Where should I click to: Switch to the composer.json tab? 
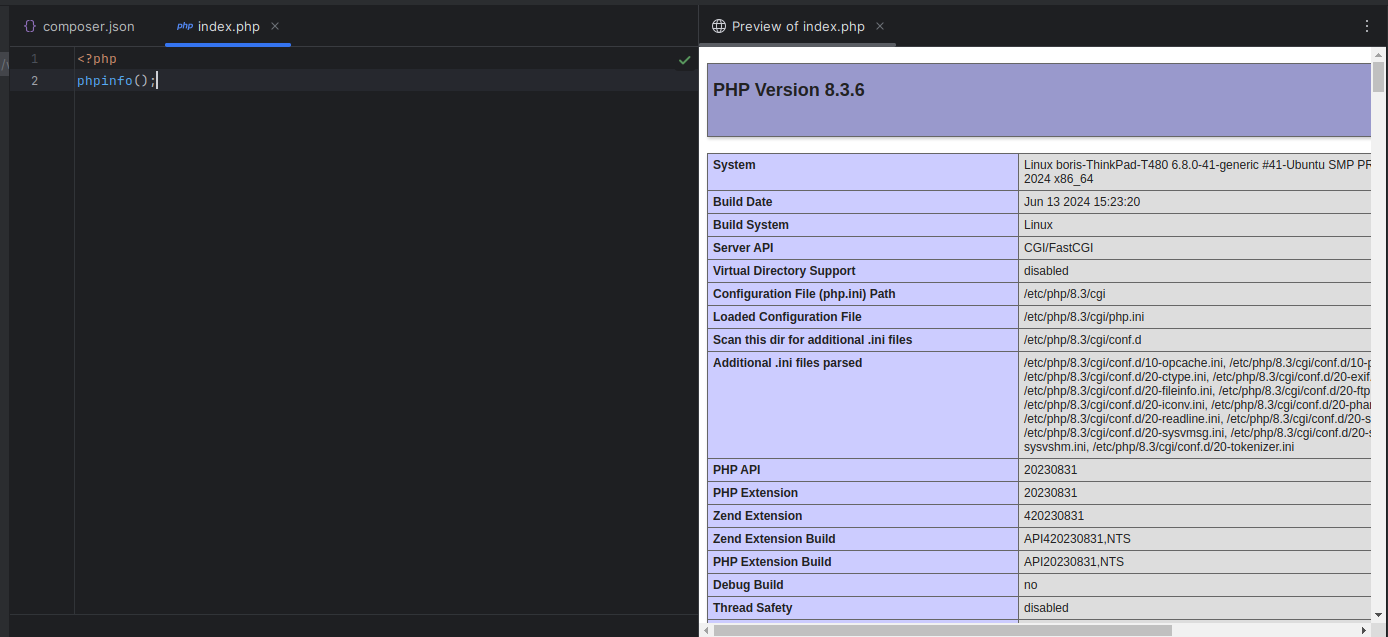(88, 27)
